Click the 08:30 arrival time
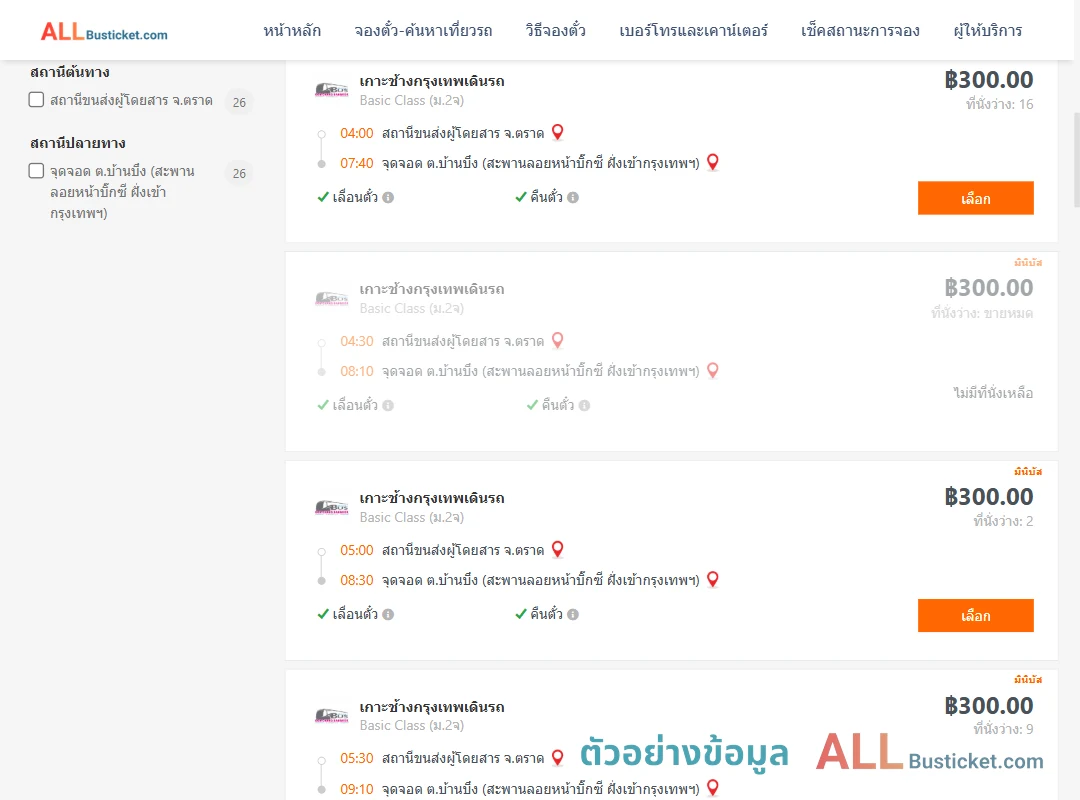Screen dimensions: 1080x800 [356, 580]
